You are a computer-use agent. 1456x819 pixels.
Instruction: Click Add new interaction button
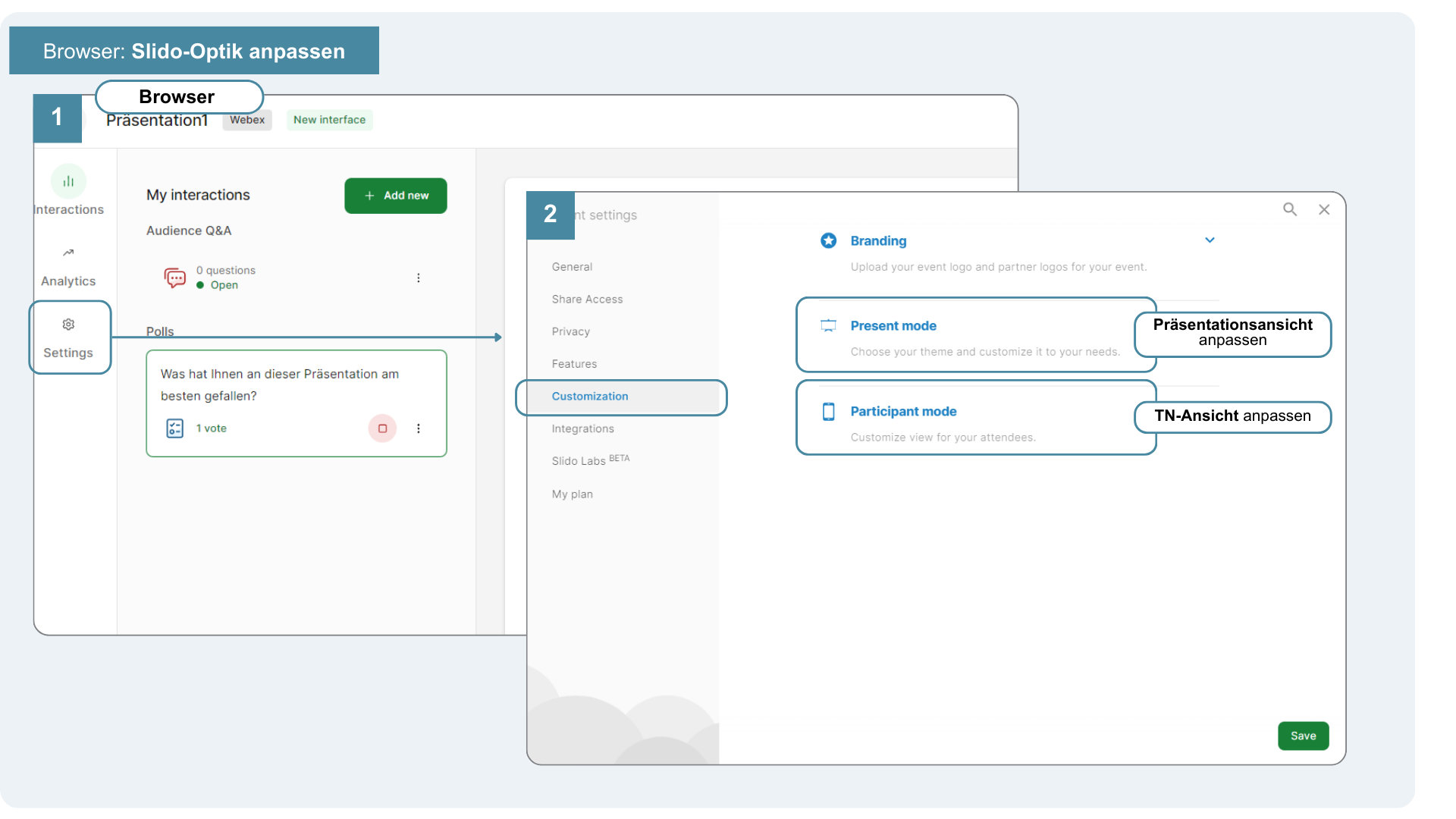[396, 196]
